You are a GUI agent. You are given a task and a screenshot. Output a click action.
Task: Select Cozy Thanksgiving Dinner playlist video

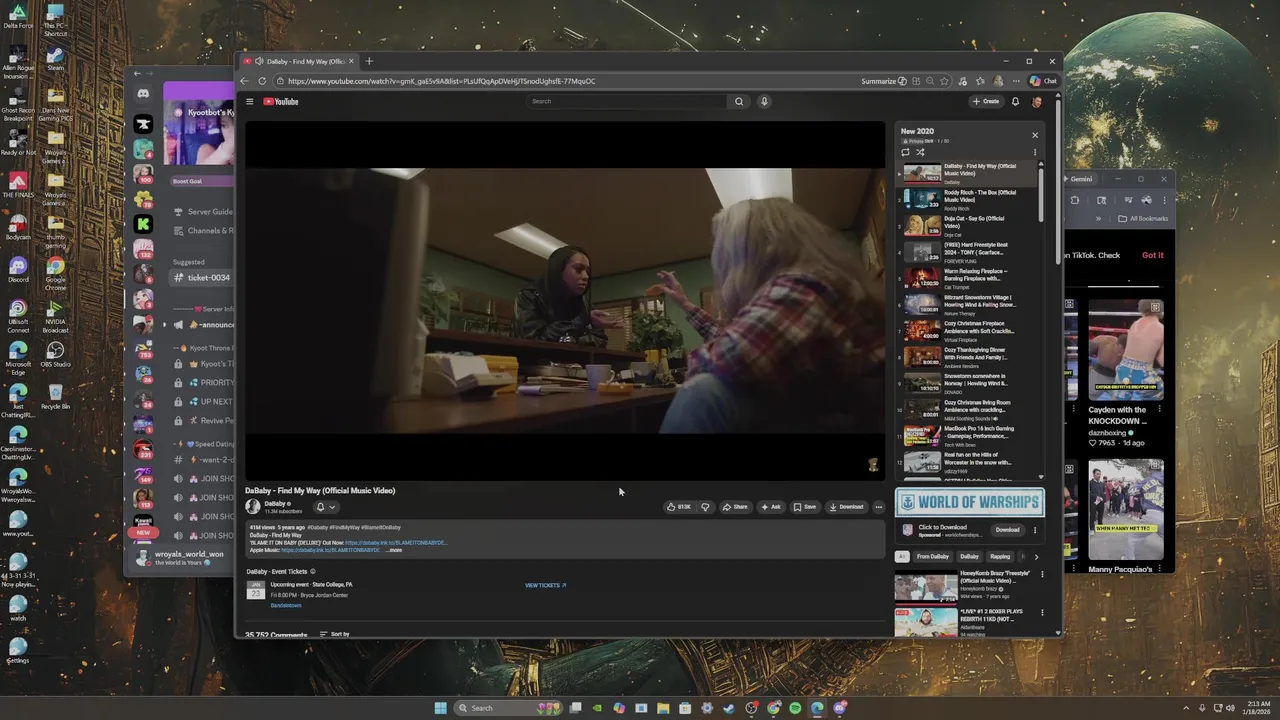[x=968, y=356]
